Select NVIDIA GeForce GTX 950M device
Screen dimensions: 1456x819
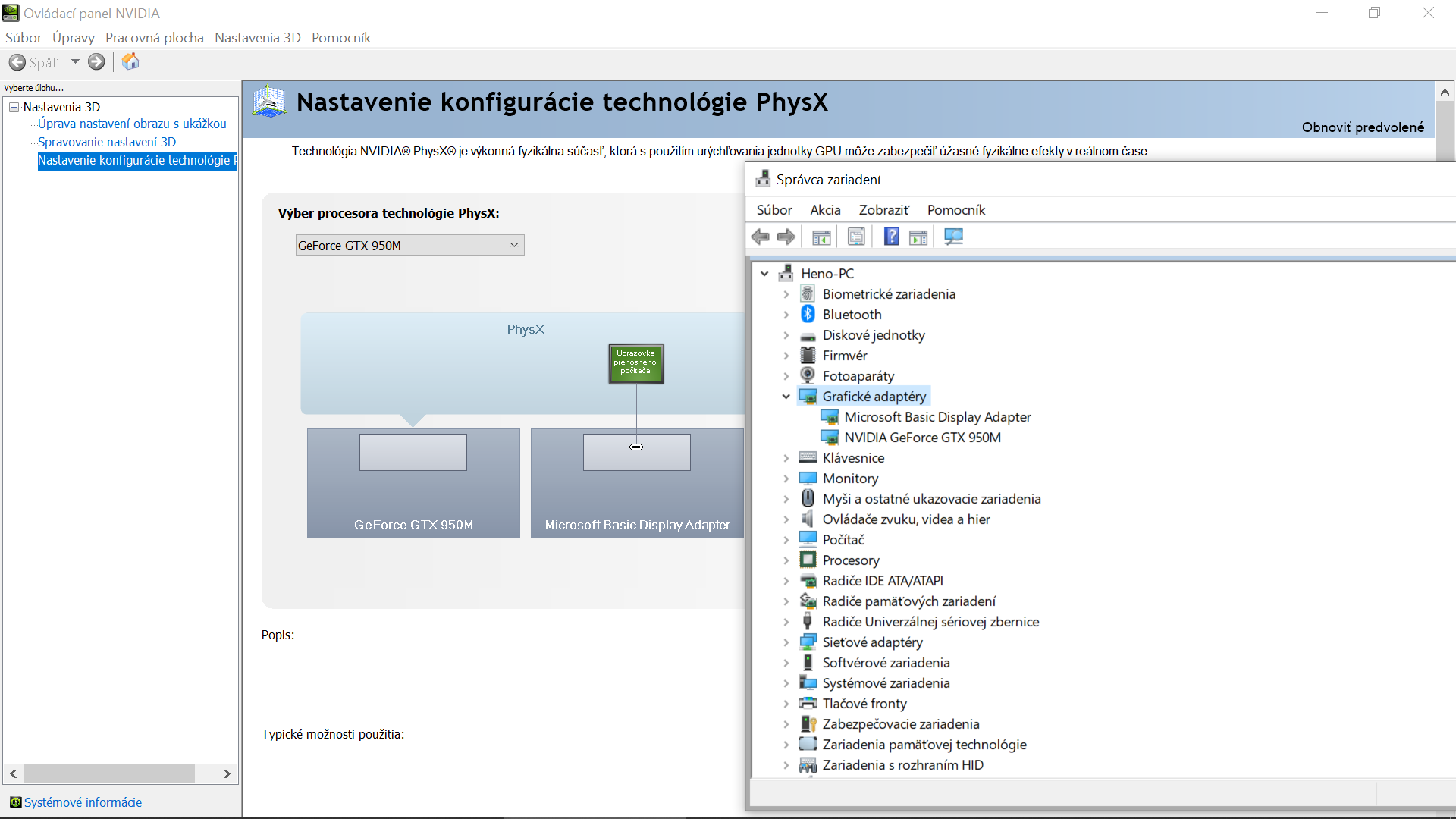point(922,438)
